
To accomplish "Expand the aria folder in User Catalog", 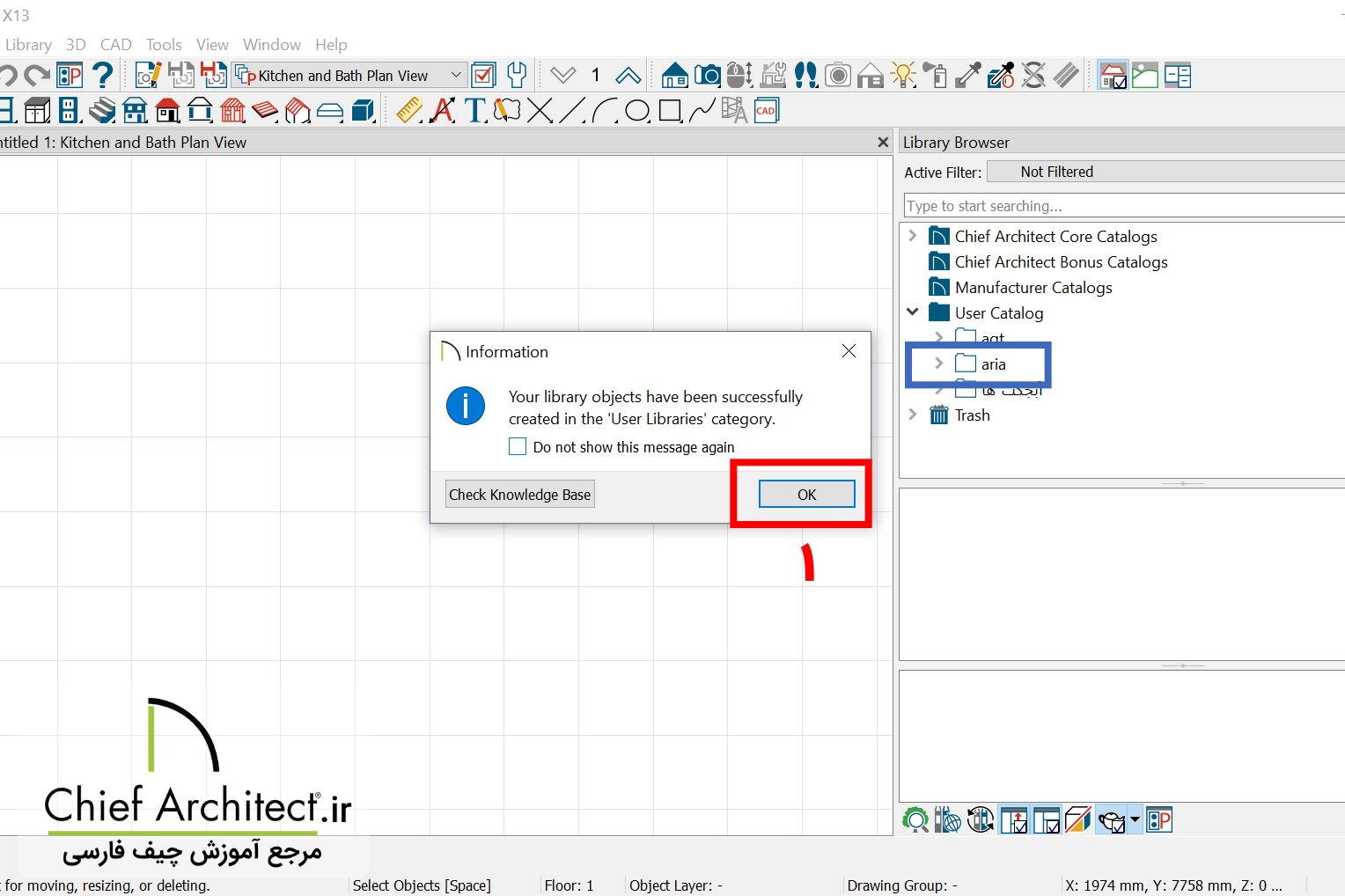I will point(938,364).
